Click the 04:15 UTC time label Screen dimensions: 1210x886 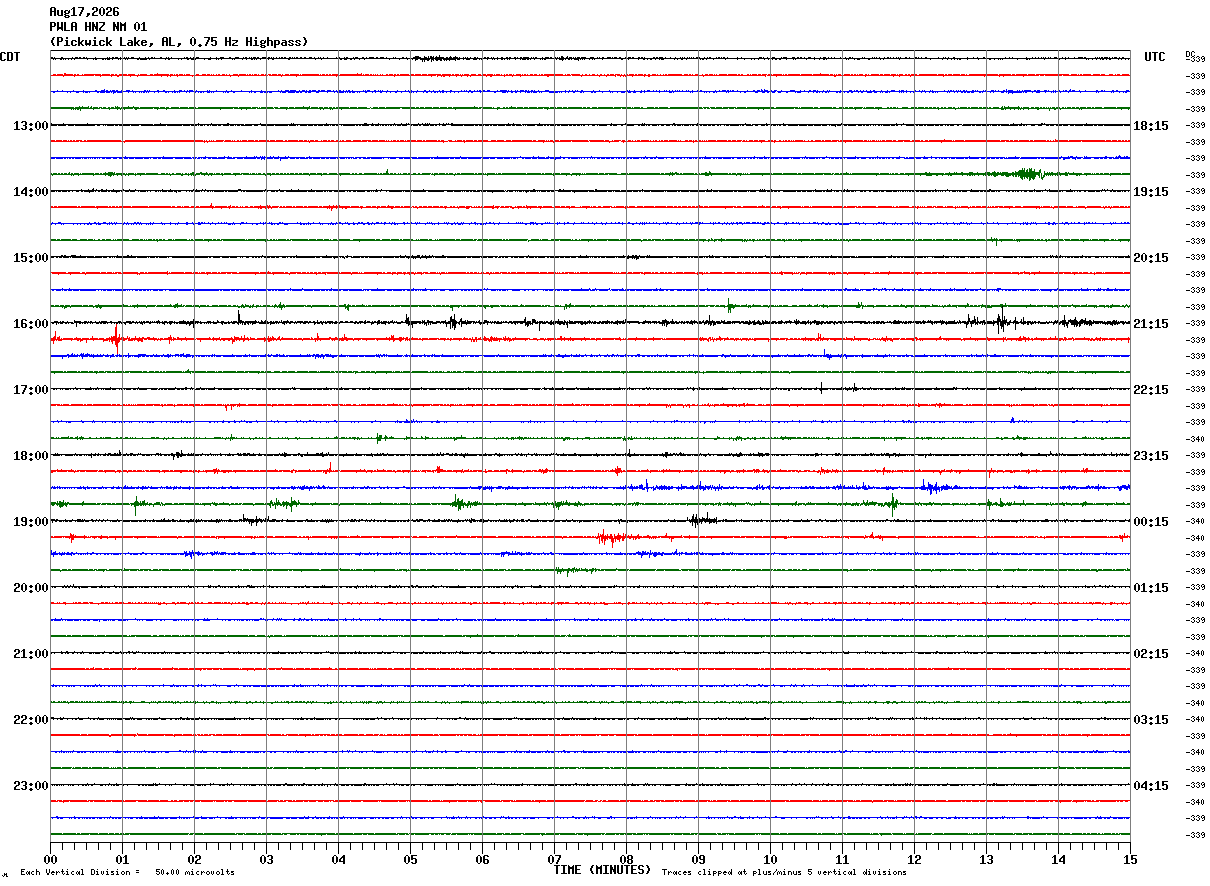coord(1151,786)
